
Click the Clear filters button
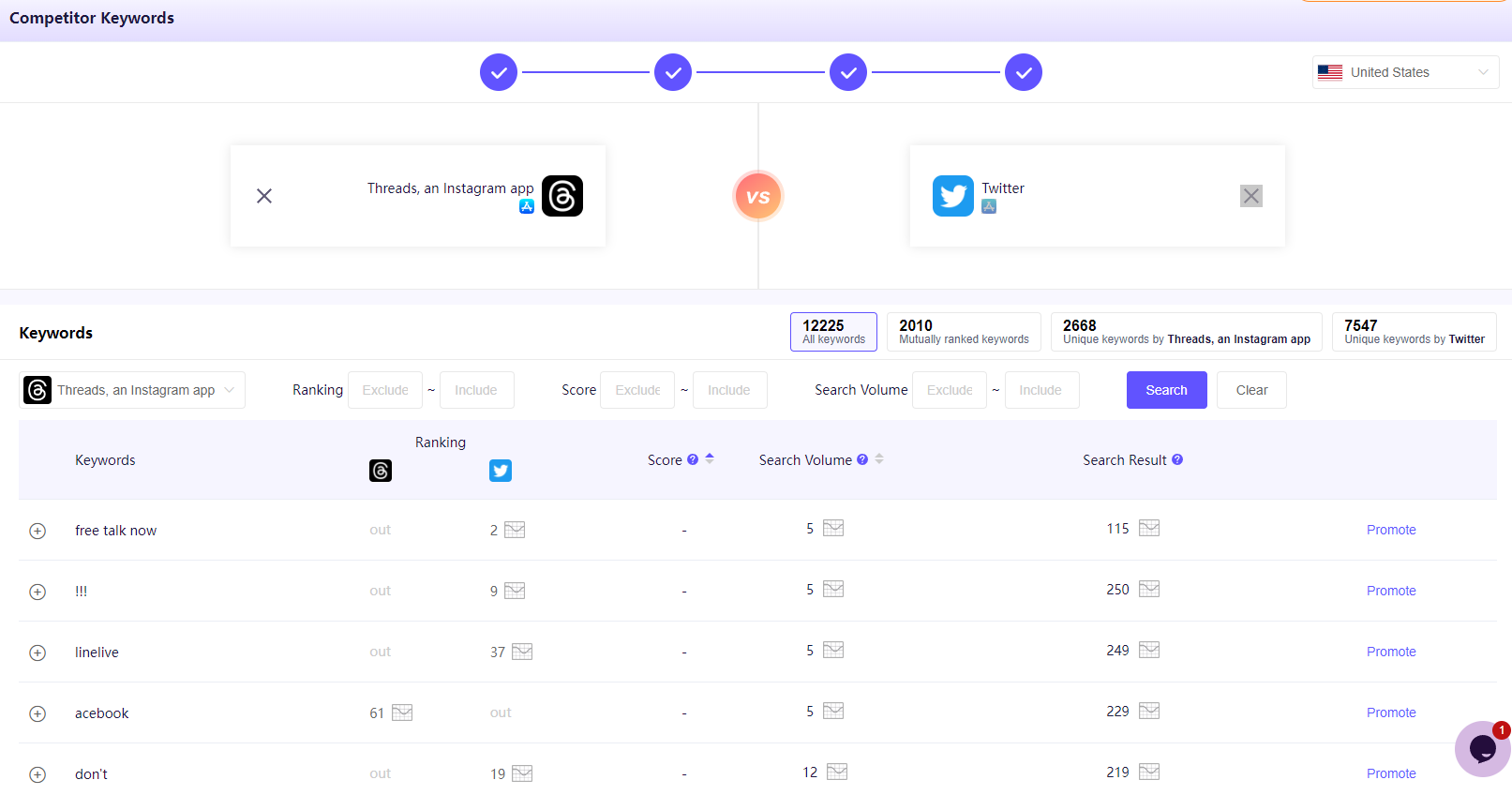pos(1251,390)
